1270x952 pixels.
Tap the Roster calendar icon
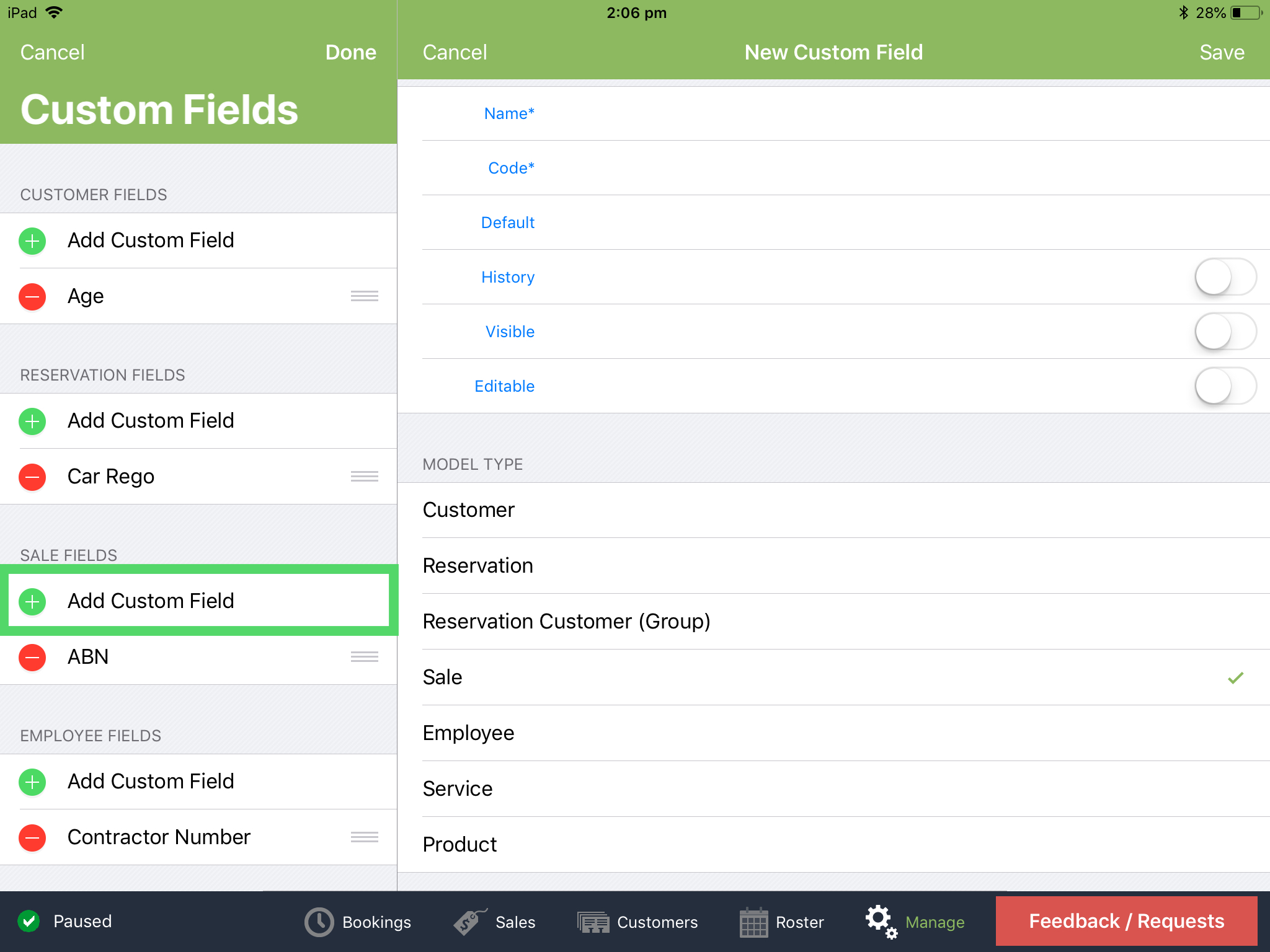754,922
